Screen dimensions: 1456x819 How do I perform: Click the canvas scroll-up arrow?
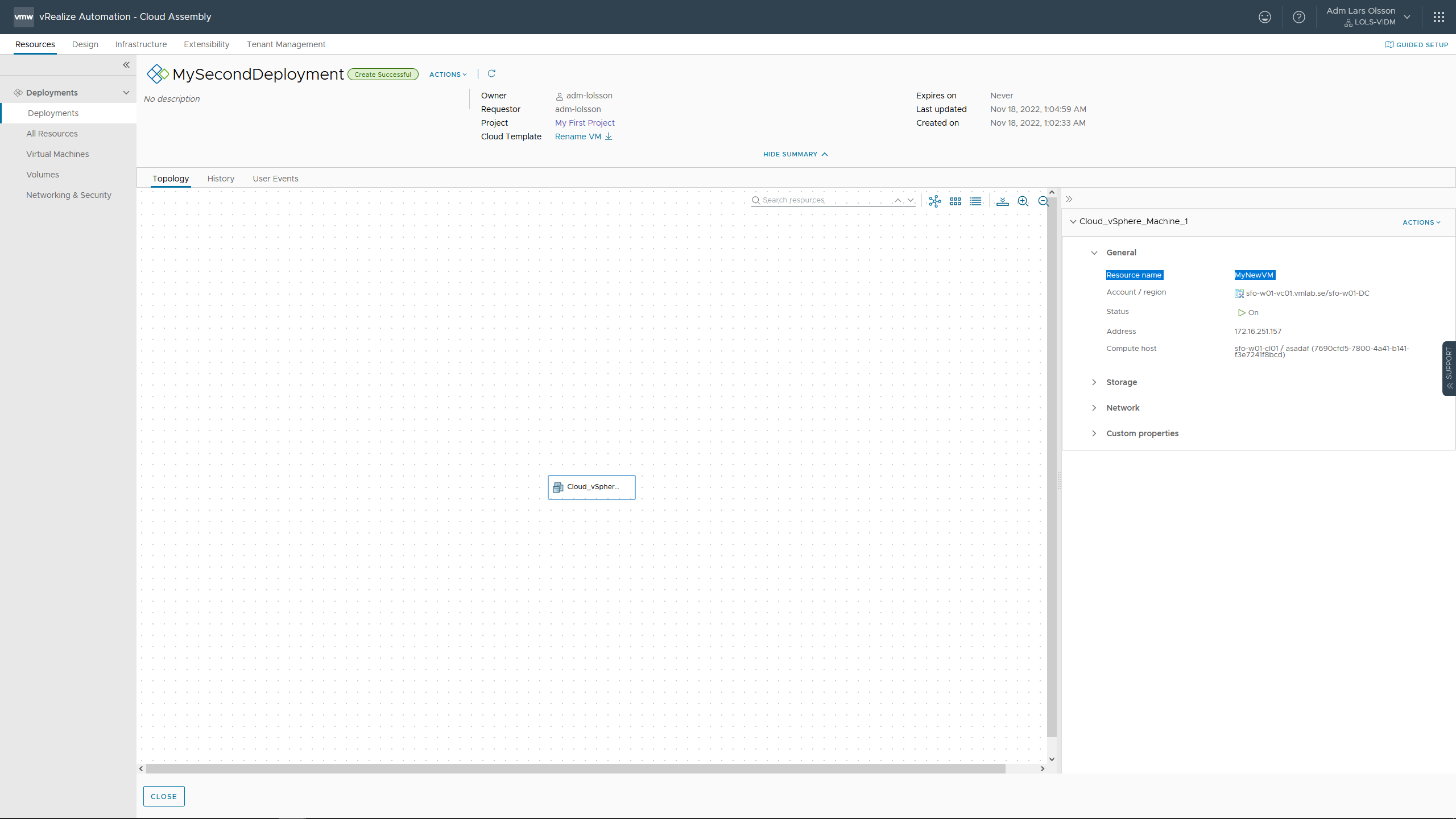pyautogui.click(x=1052, y=192)
